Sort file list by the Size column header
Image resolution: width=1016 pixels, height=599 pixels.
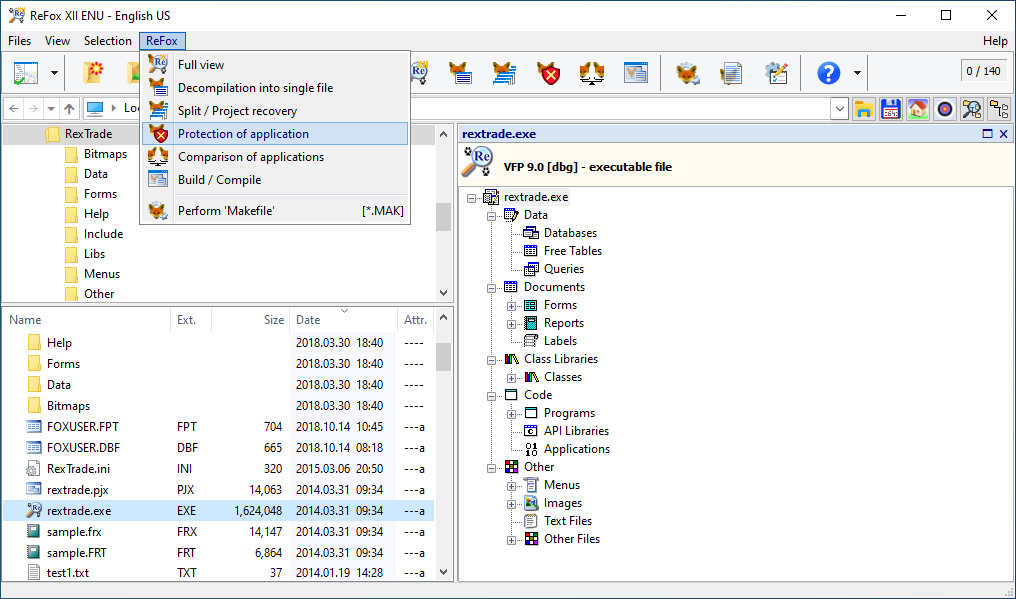tap(250, 320)
